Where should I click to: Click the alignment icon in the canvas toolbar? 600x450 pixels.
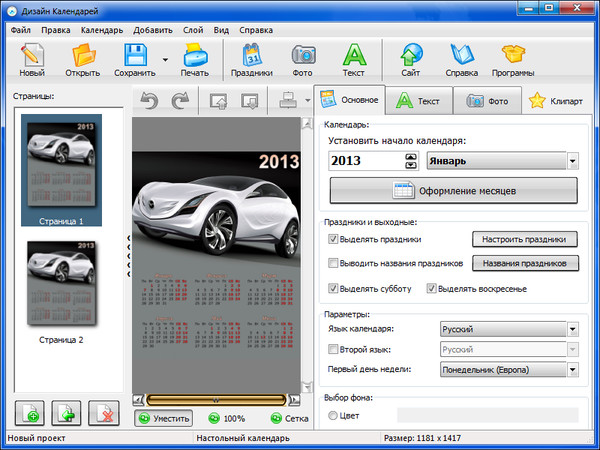click(288, 100)
